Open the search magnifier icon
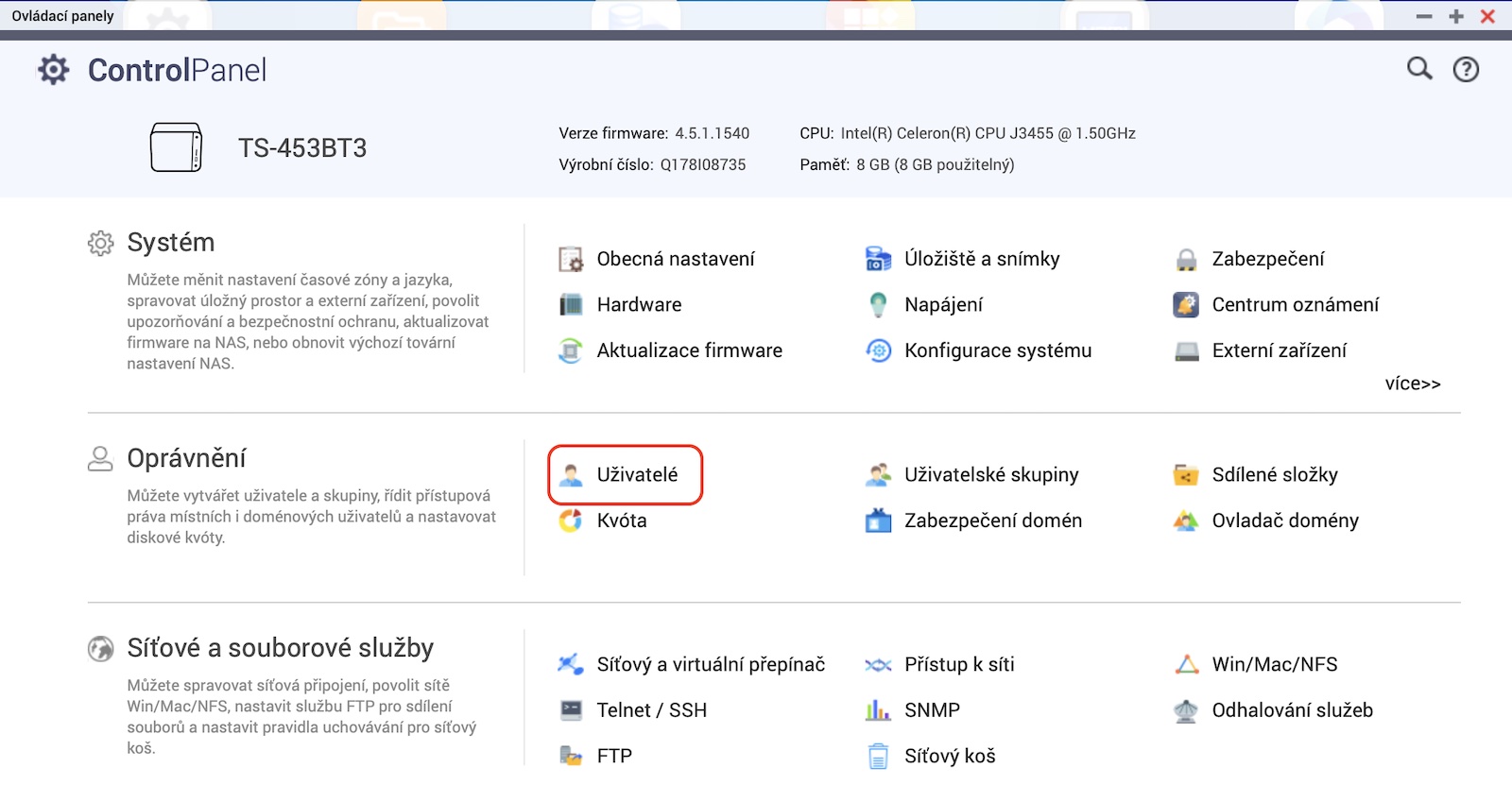 (1419, 68)
